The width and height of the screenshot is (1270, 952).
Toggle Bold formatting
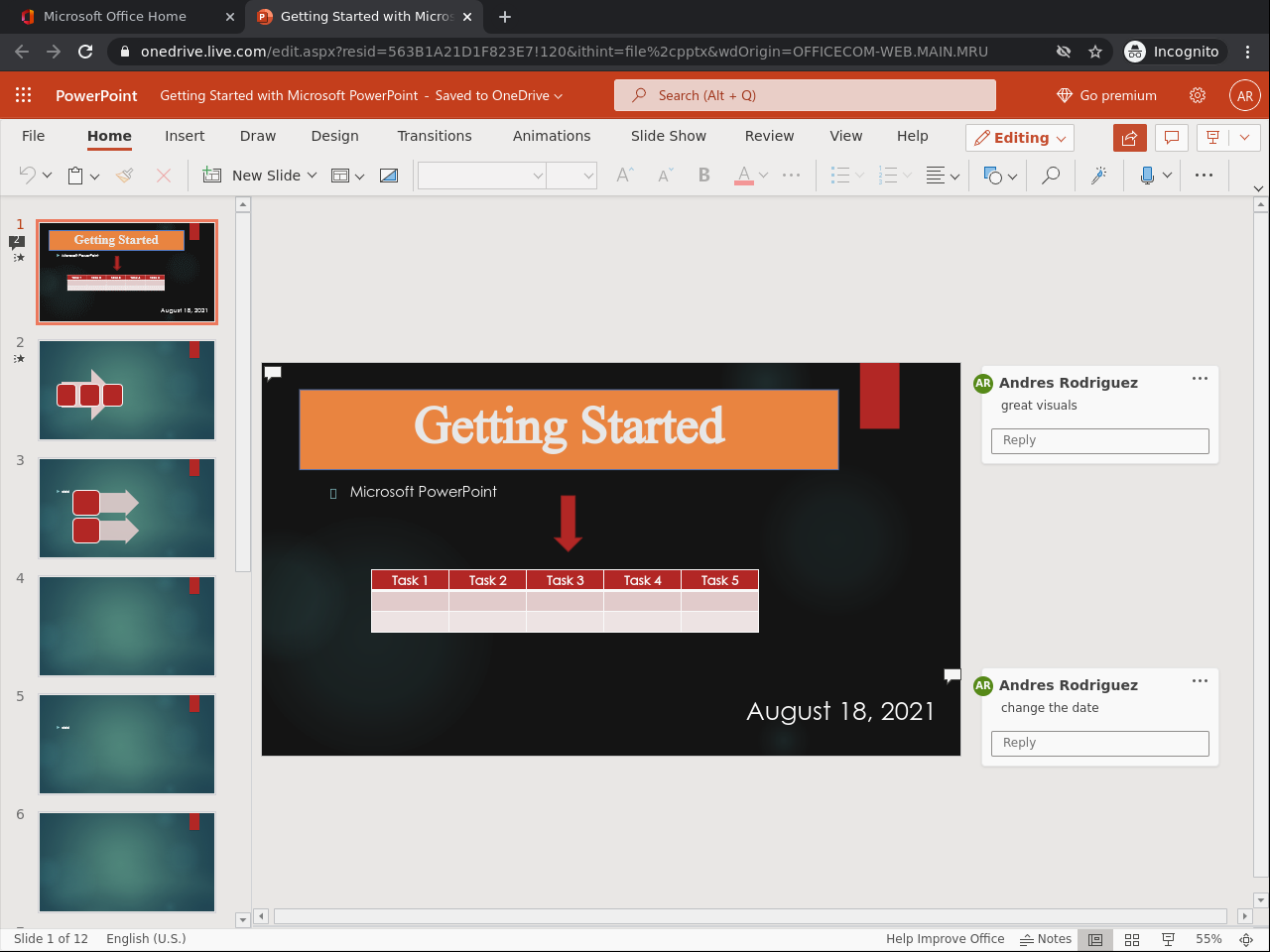(704, 176)
